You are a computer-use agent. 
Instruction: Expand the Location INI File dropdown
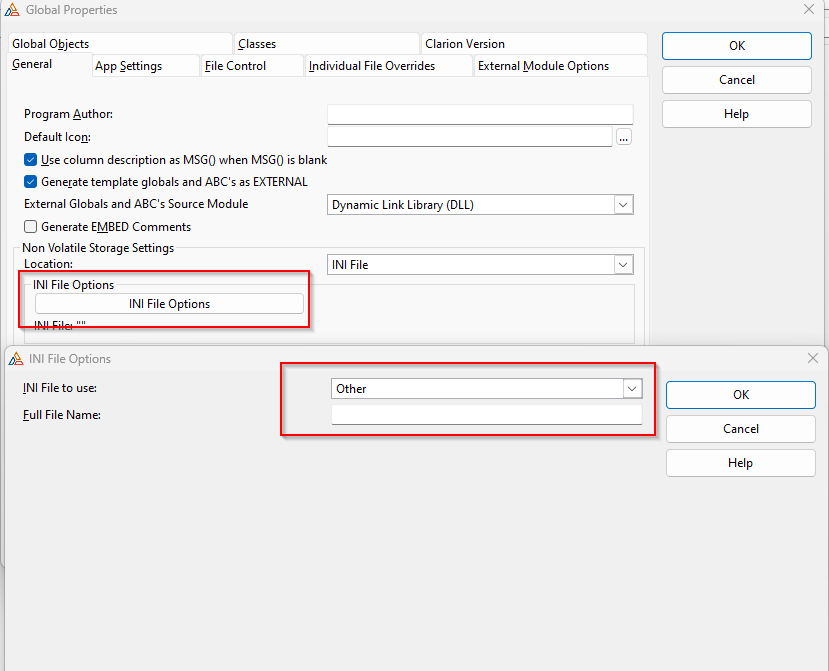pyautogui.click(x=623, y=265)
